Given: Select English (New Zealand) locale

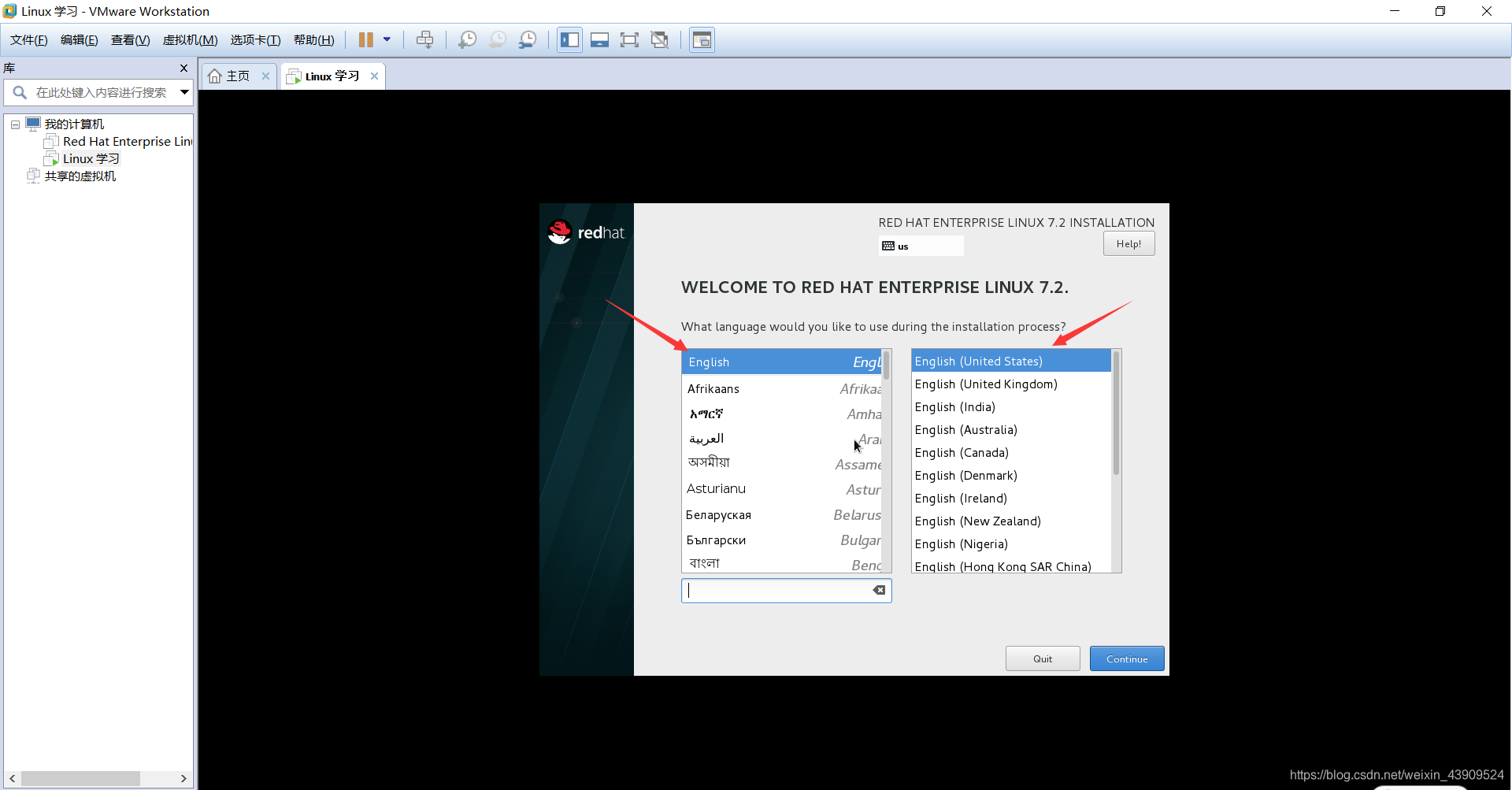Looking at the screenshot, I should point(1011,521).
